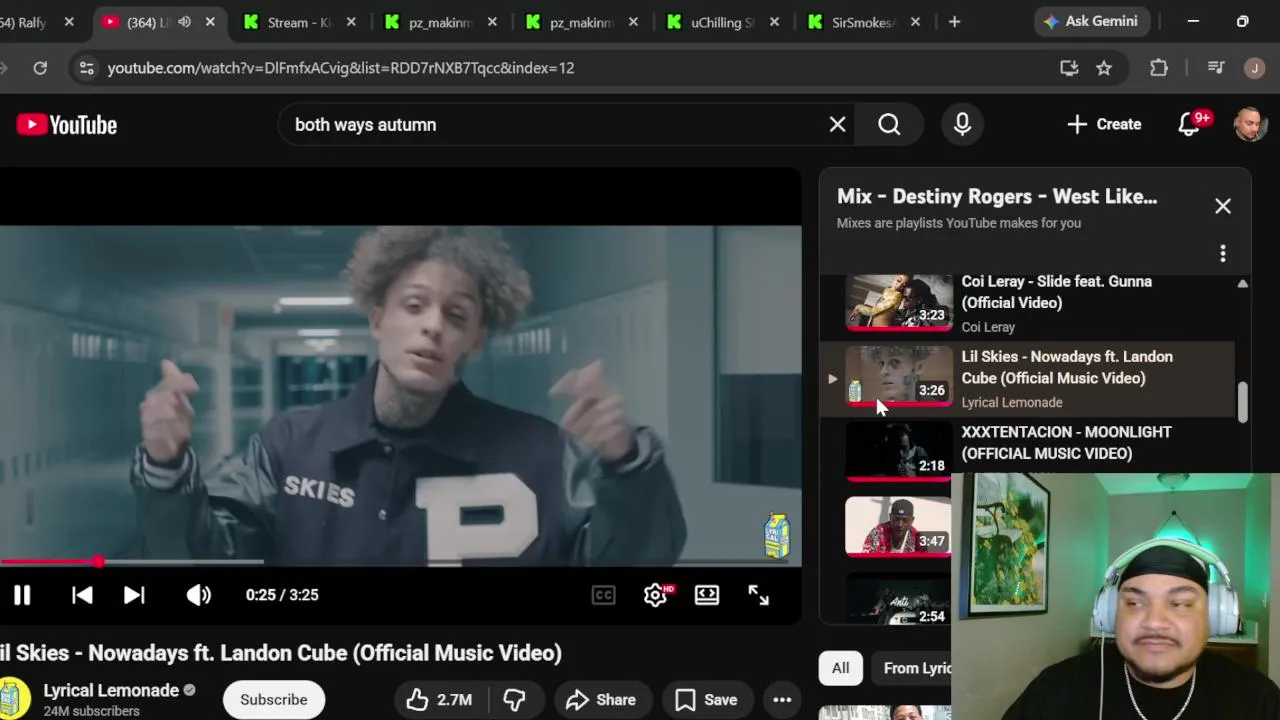Switch to theater mode
1280x720 pixels.
tap(707, 595)
